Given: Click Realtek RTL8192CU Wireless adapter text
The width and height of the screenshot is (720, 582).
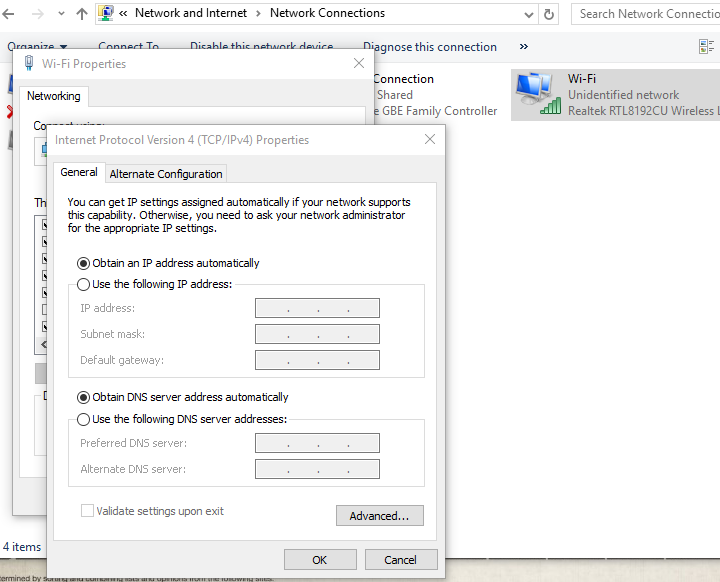Looking at the screenshot, I should coord(644,111).
